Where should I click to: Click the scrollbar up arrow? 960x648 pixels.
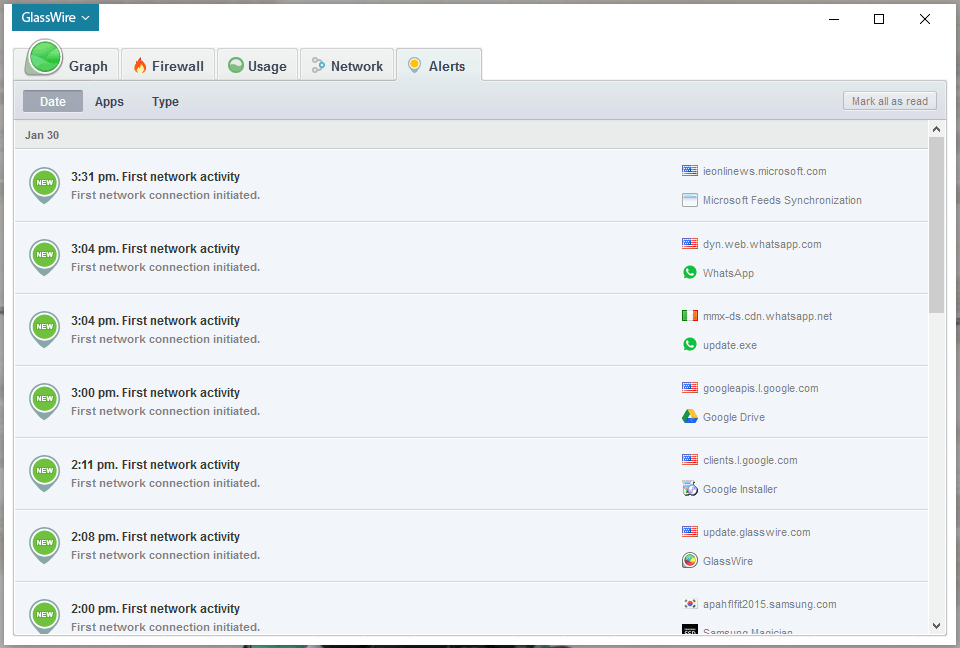[x=936, y=129]
